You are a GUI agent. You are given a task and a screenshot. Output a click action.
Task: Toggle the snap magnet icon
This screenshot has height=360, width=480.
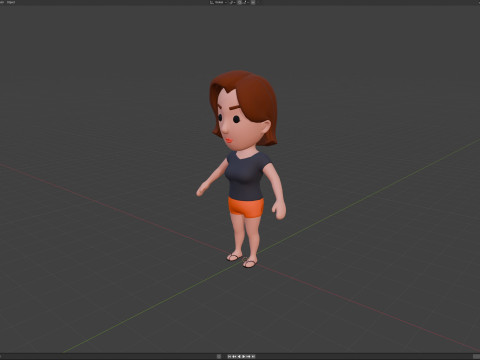click(x=239, y=2)
